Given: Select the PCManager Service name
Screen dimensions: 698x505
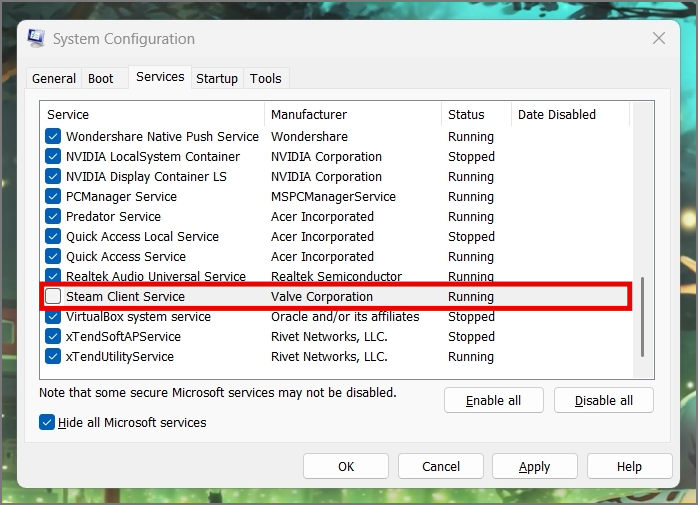Looking at the screenshot, I should pyautogui.click(x=121, y=197).
